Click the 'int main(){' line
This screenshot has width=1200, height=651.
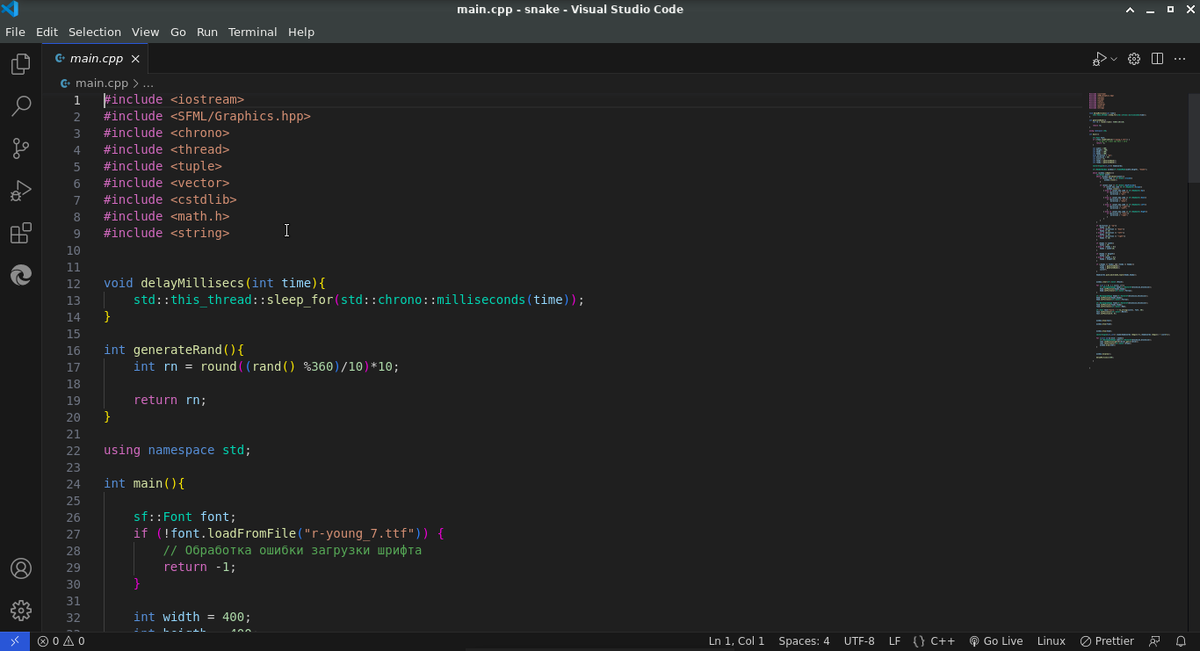(x=144, y=483)
